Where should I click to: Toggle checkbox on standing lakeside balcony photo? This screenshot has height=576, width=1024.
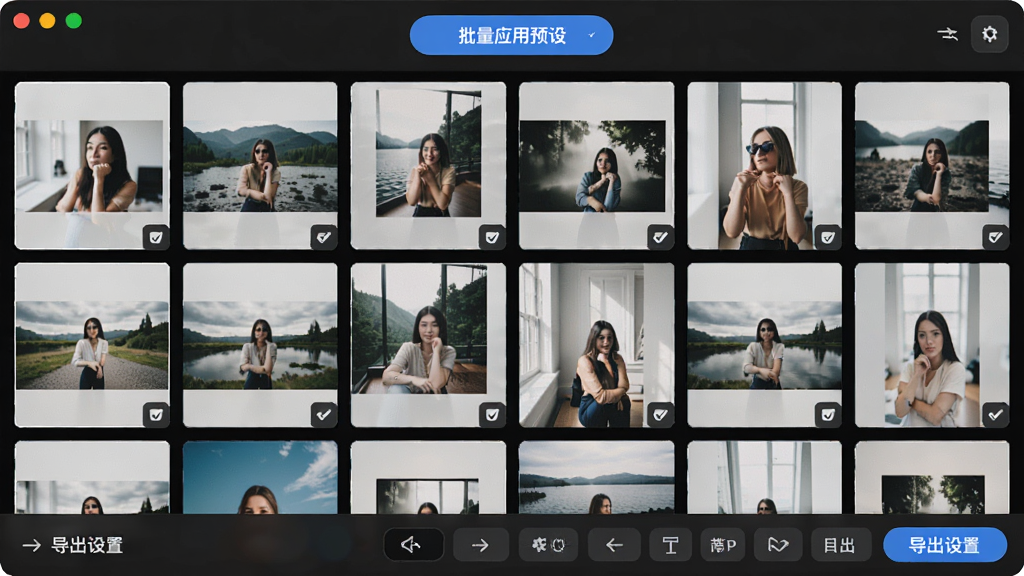[x=492, y=237]
